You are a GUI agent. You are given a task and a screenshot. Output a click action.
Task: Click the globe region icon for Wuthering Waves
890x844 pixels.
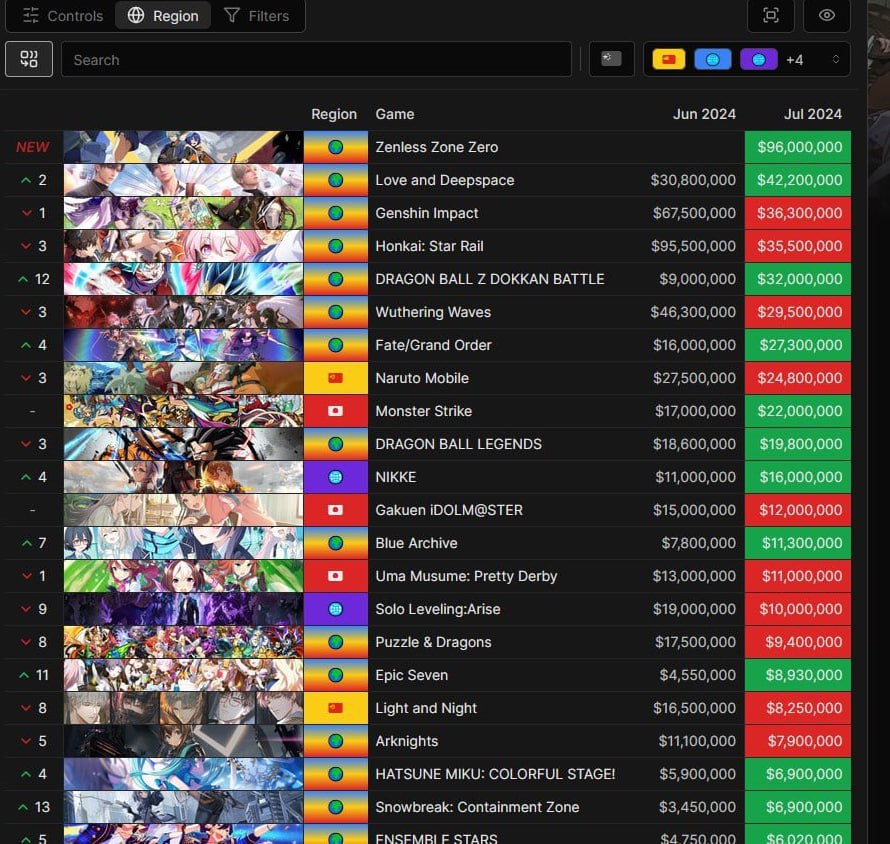pos(335,312)
